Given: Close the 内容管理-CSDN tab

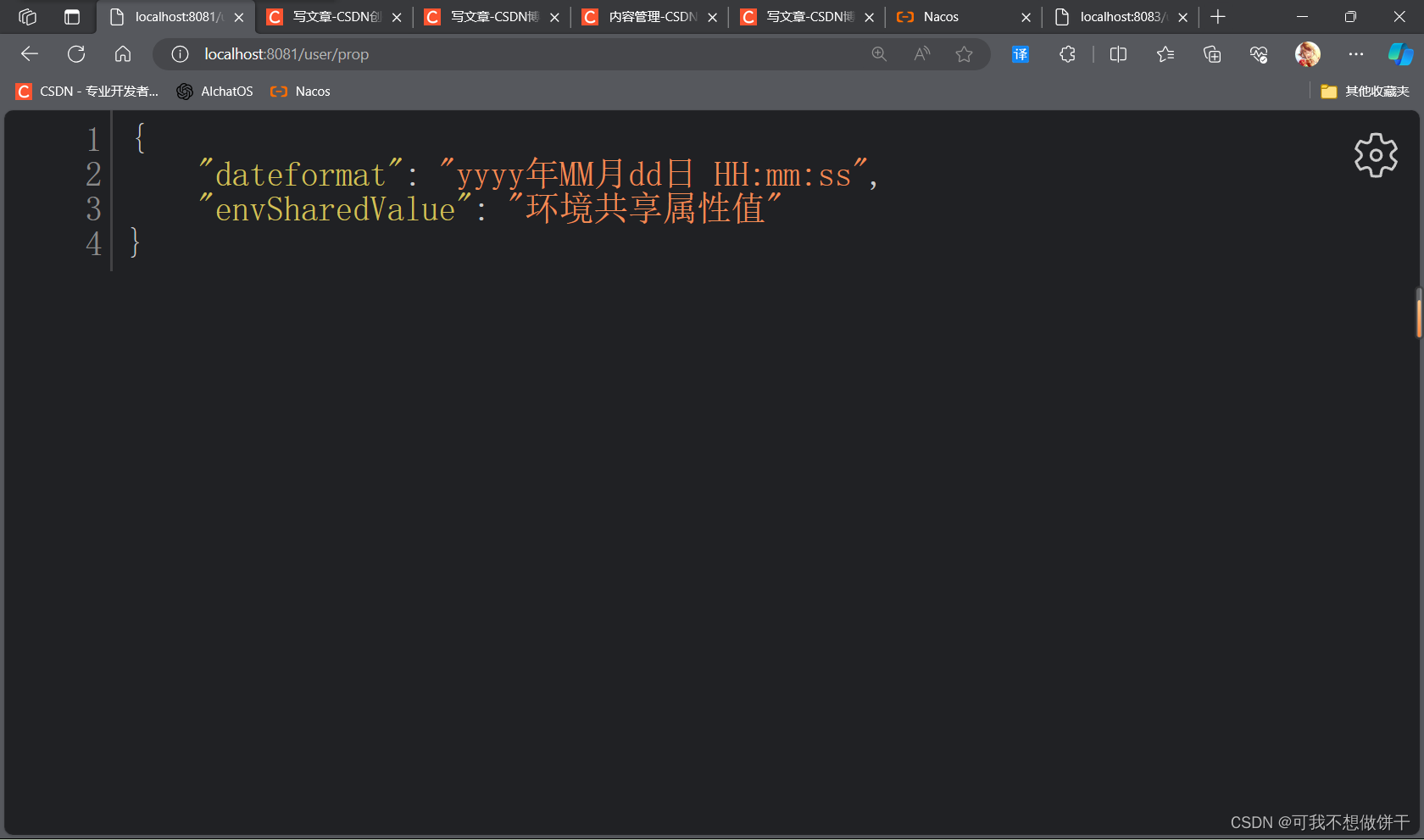Looking at the screenshot, I should [x=712, y=17].
